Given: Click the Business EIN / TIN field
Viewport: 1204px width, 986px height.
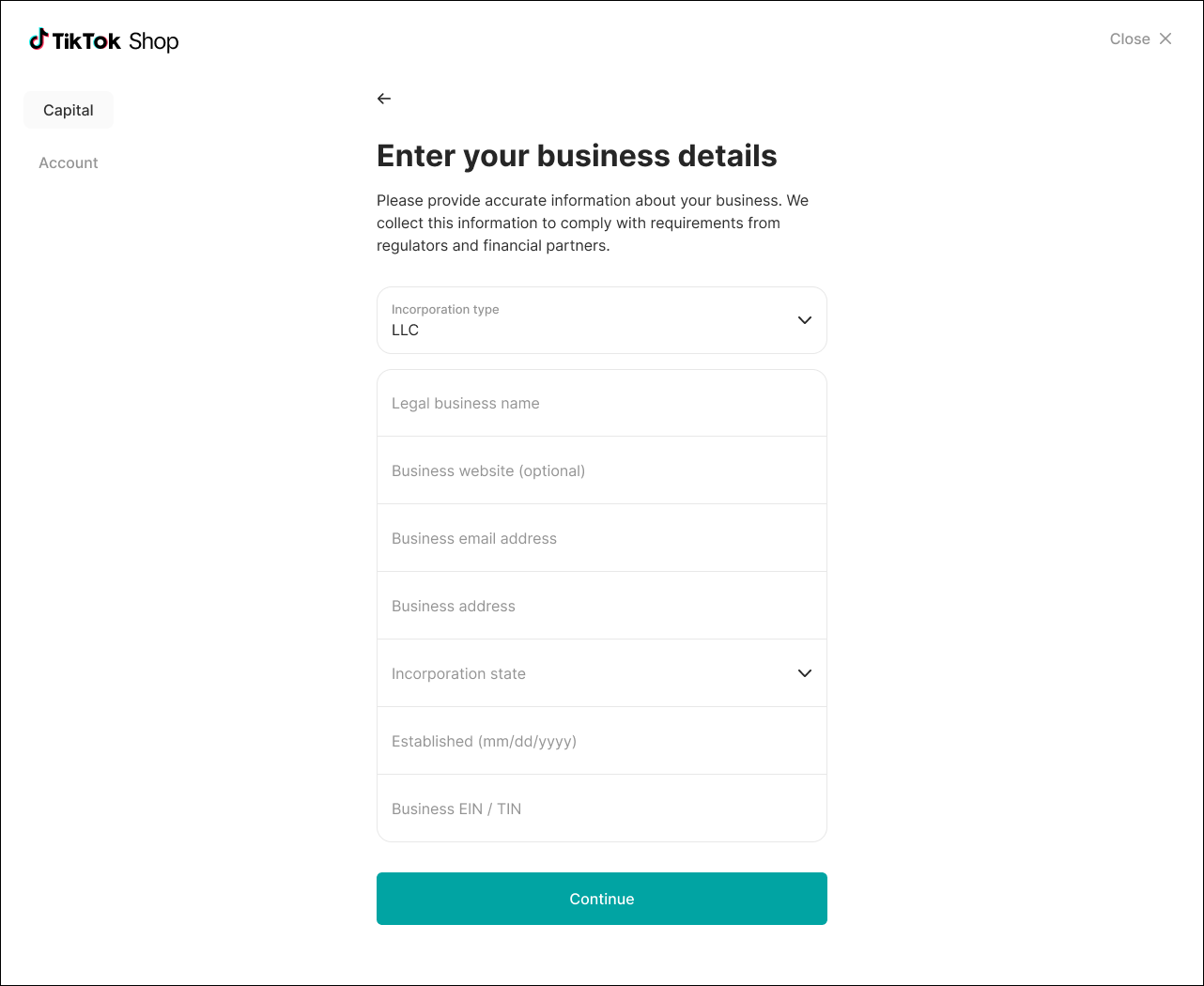Looking at the screenshot, I should click(601, 809).
